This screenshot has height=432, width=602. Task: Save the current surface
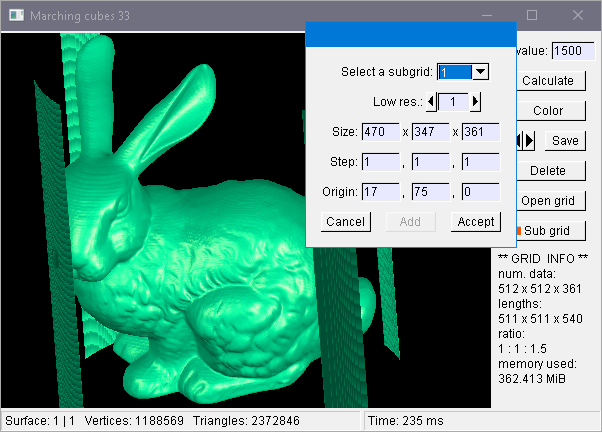[565, 141]
